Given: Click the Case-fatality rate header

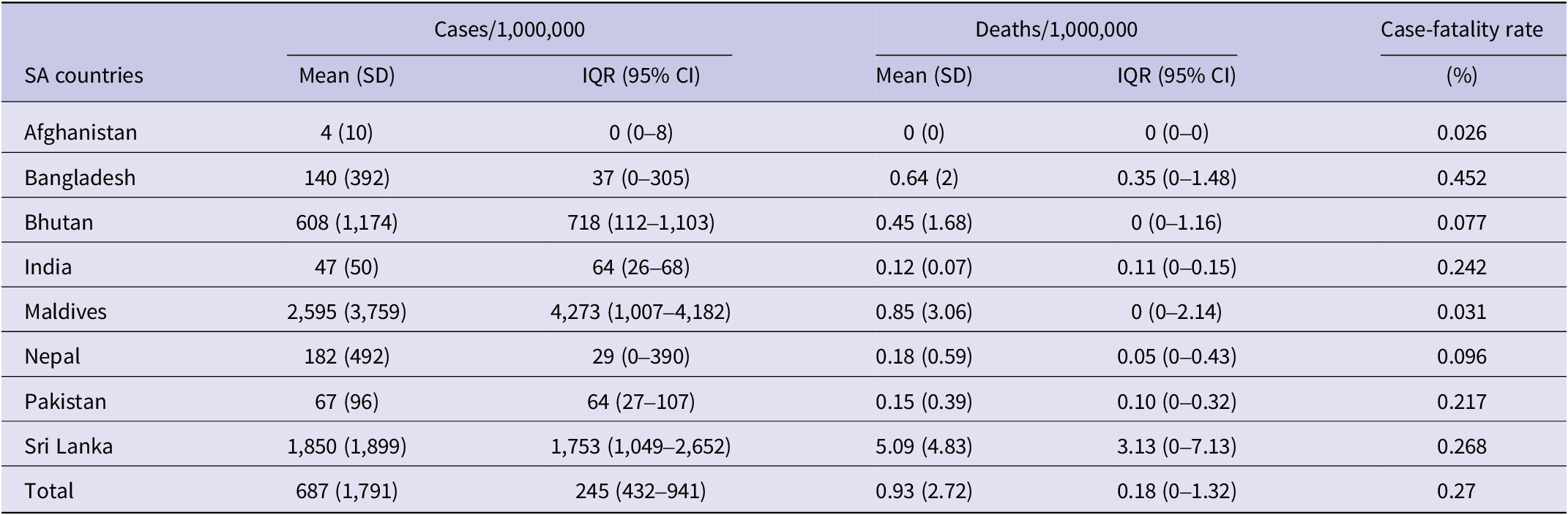Looking at the screenshot, I should click(1462, 29).
